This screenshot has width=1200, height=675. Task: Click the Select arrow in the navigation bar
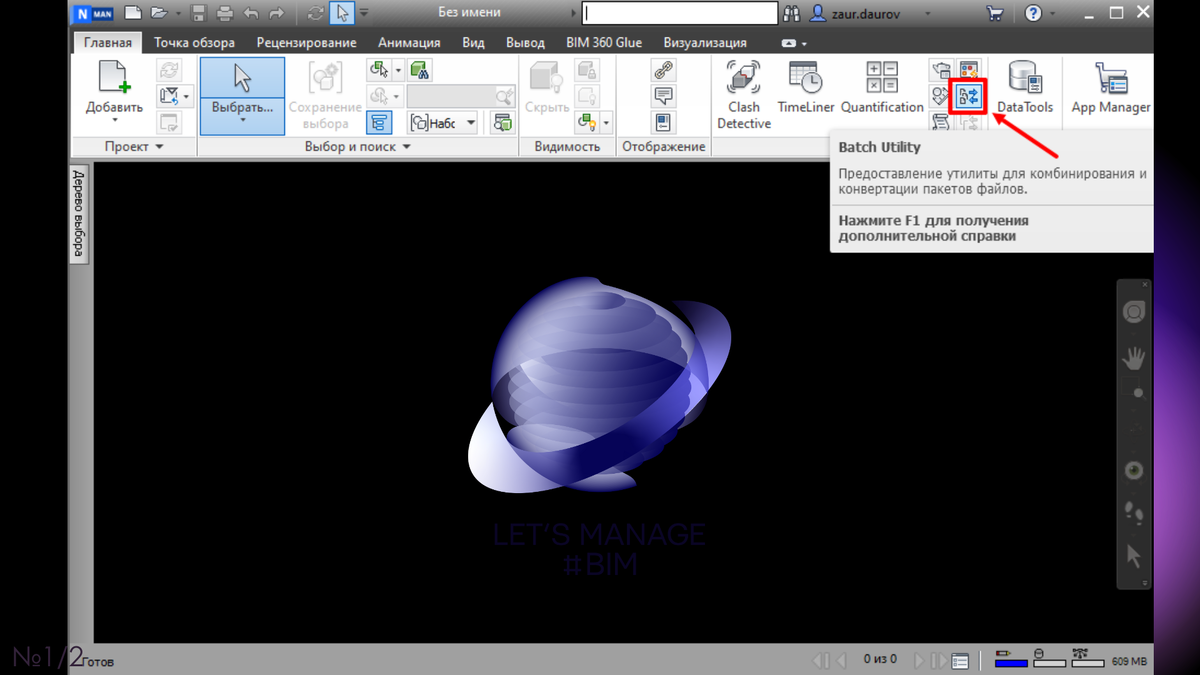(1134, 556)
